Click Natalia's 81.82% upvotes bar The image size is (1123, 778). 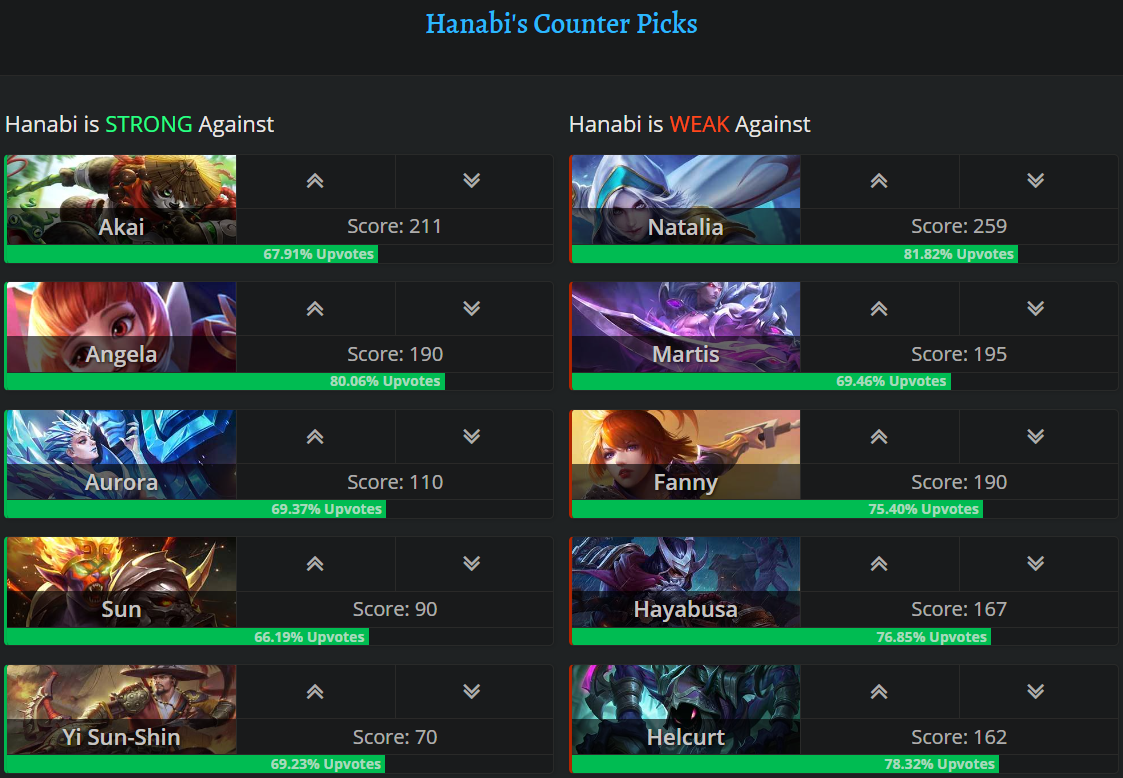coord(794,254)
